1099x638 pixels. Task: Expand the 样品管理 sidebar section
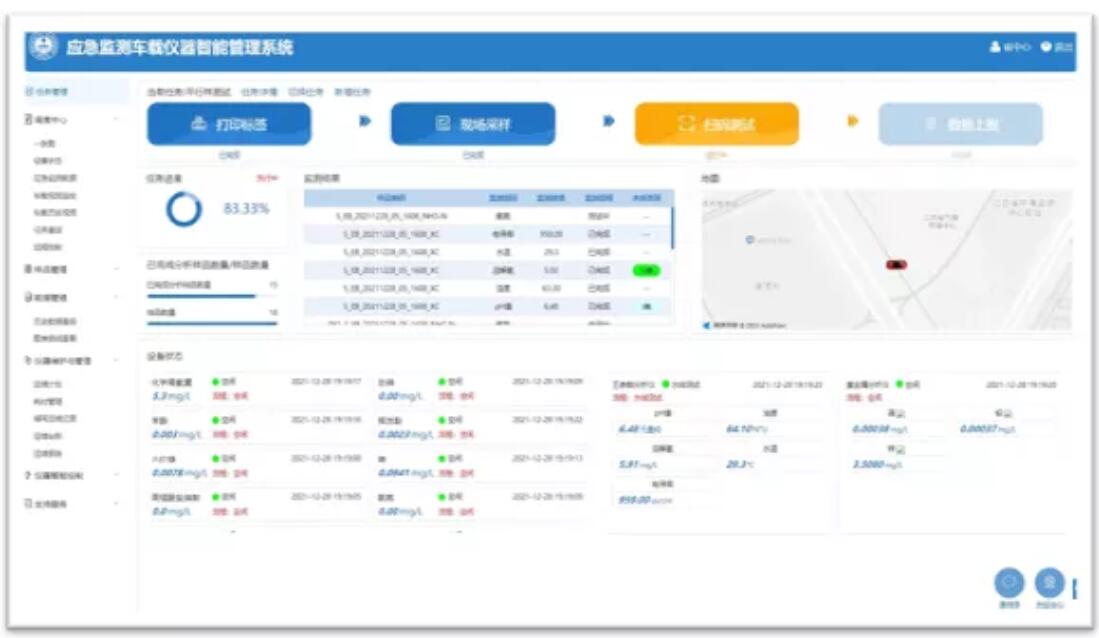tap(72, 269)
